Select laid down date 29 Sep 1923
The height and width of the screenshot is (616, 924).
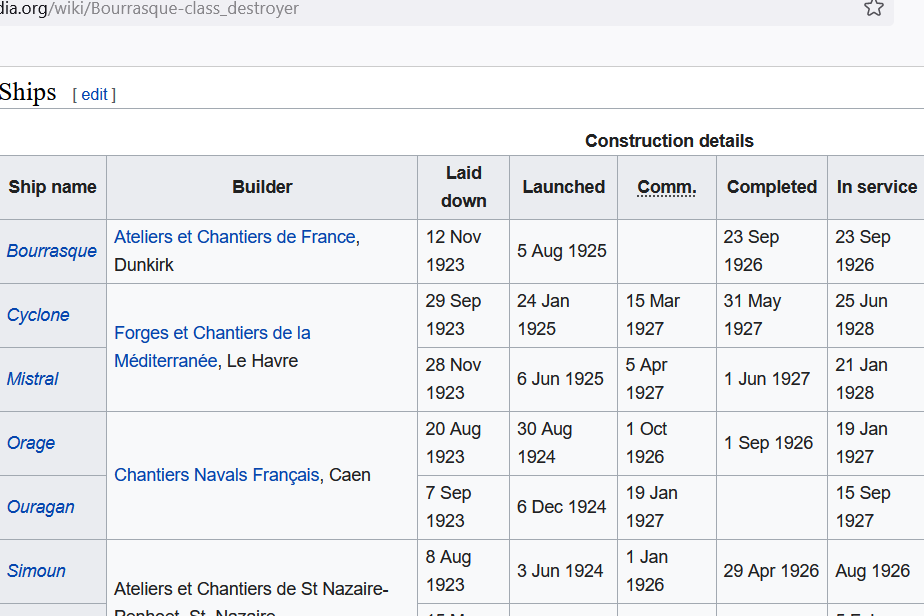coord(454,315)
